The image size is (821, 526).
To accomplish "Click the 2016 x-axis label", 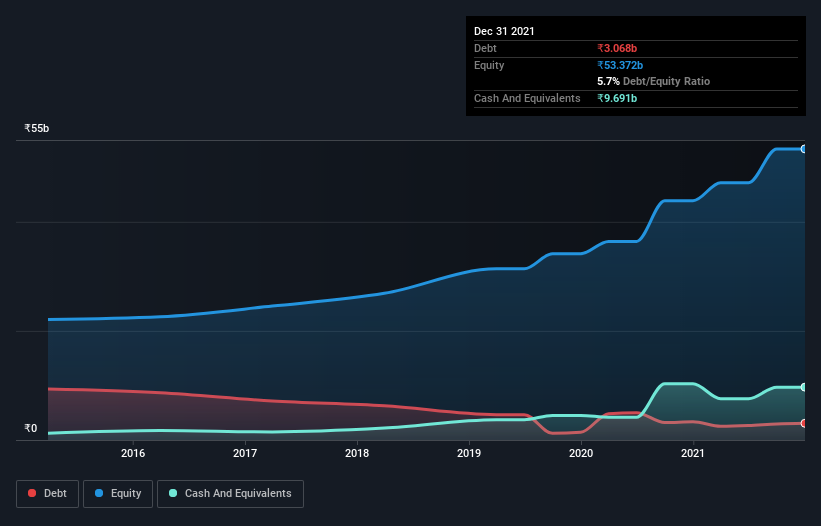I will (x=133, y=453).
